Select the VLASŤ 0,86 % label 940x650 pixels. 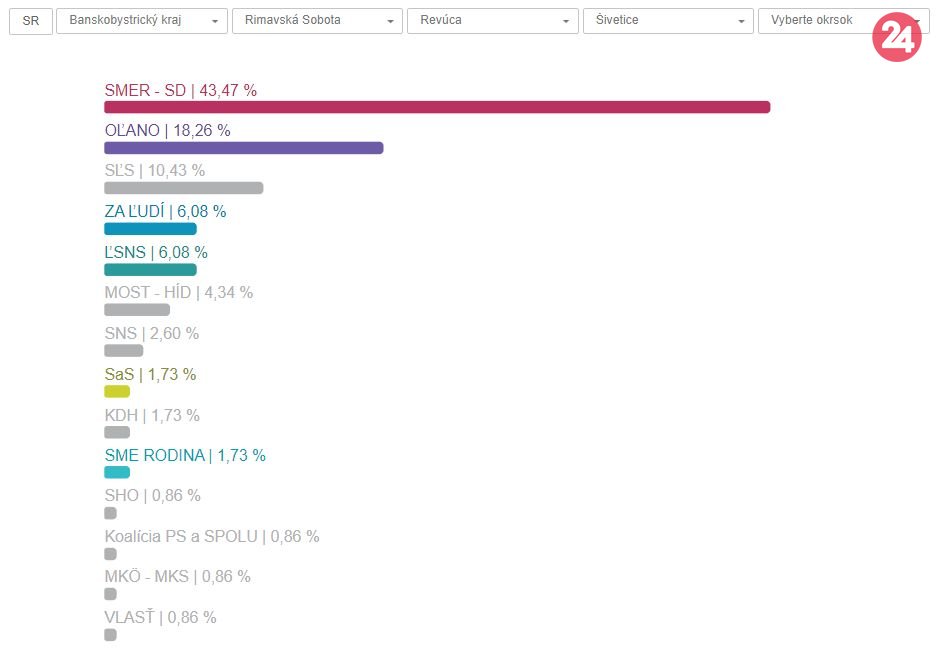point(160,617)
